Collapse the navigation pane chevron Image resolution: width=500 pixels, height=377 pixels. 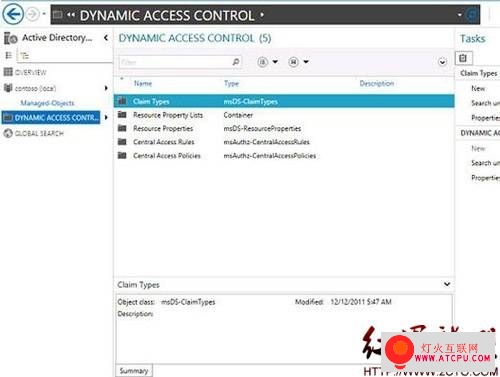[x=106, y=38]
